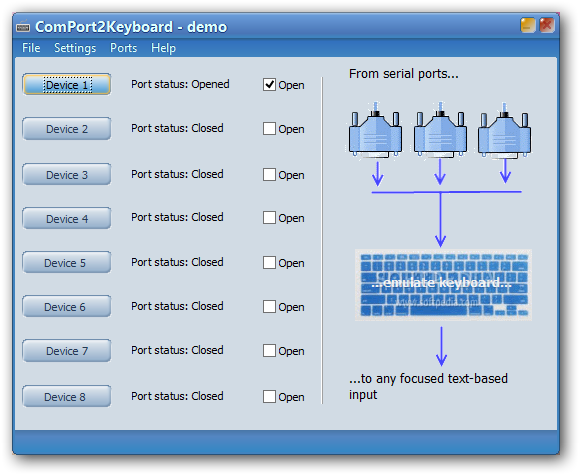
Task: Click the 'Port status: Opened' text
Action: [180, 84]
